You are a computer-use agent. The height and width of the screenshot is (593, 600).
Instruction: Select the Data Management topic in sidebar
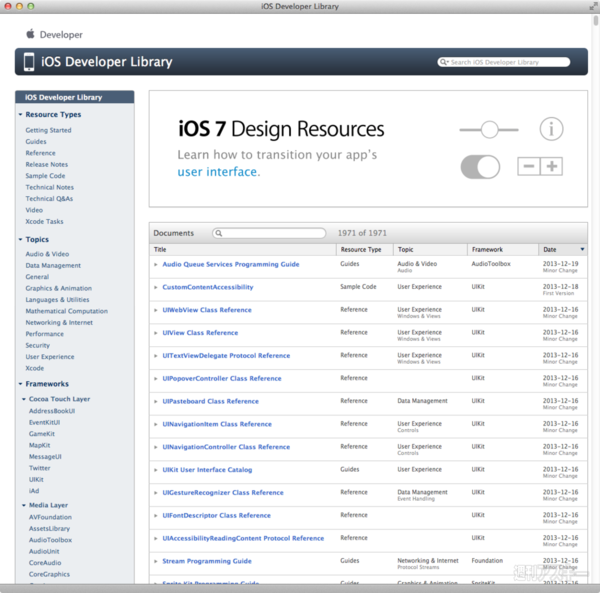click(x=53, y=266)
